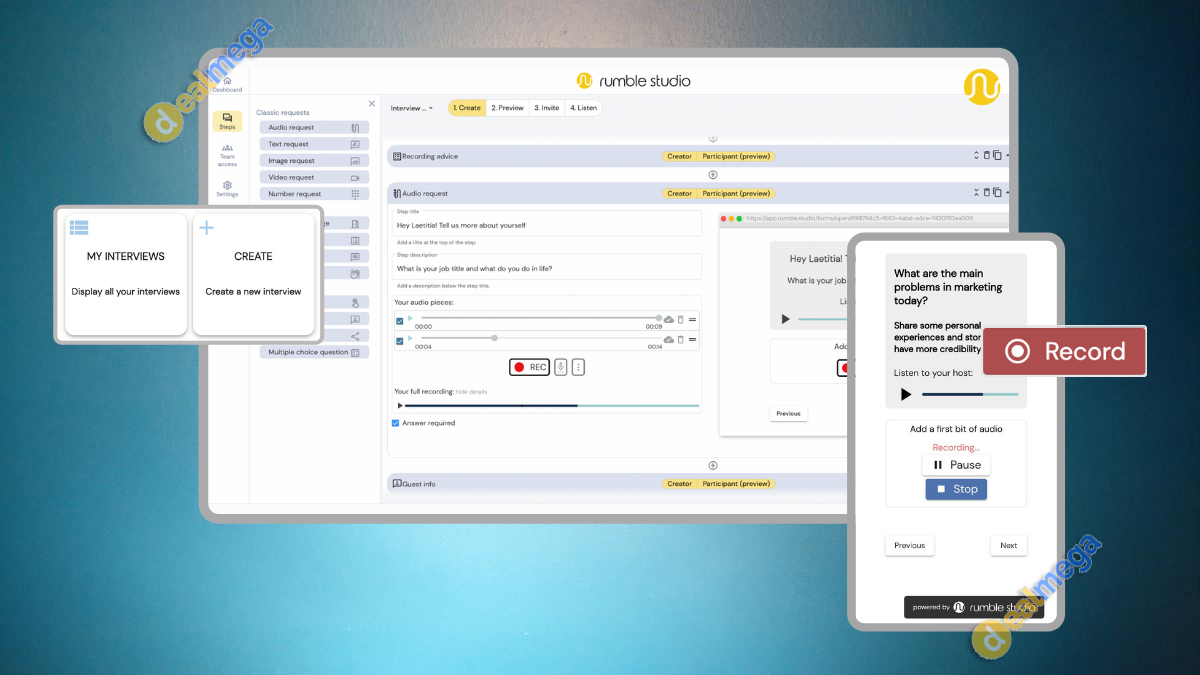Collapse the Audio request step
This screenshot has height=675, width=1200.
976,192
